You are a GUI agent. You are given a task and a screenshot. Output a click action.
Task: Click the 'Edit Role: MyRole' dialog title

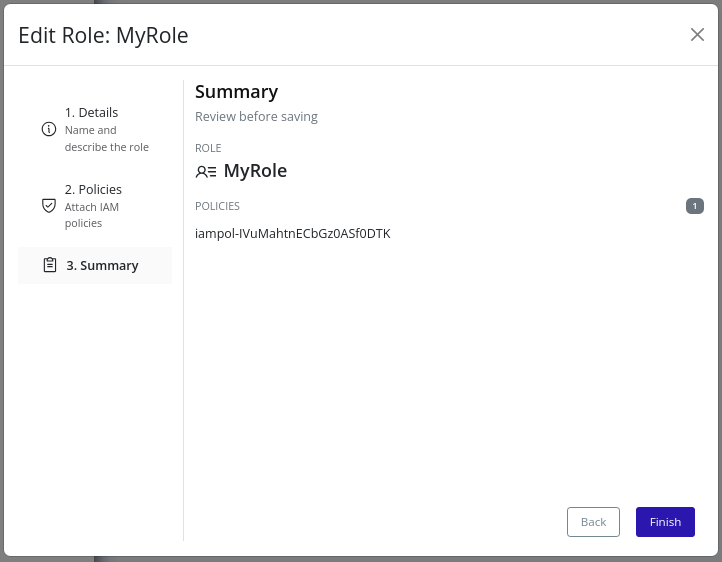tap(103, 36)
